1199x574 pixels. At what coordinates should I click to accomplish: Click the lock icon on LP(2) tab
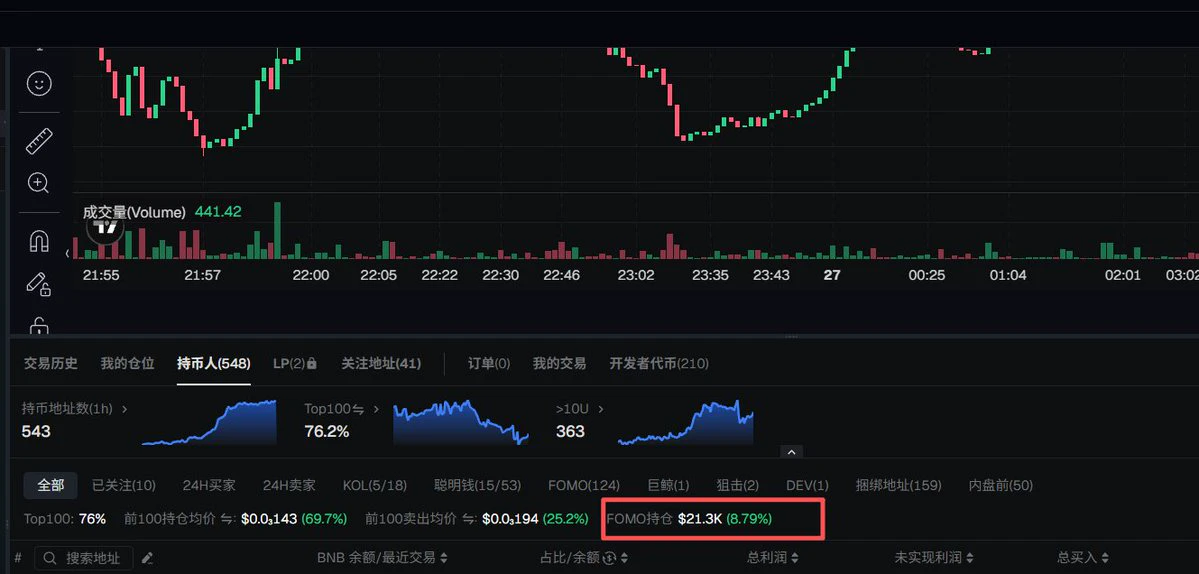pos(311,364)
